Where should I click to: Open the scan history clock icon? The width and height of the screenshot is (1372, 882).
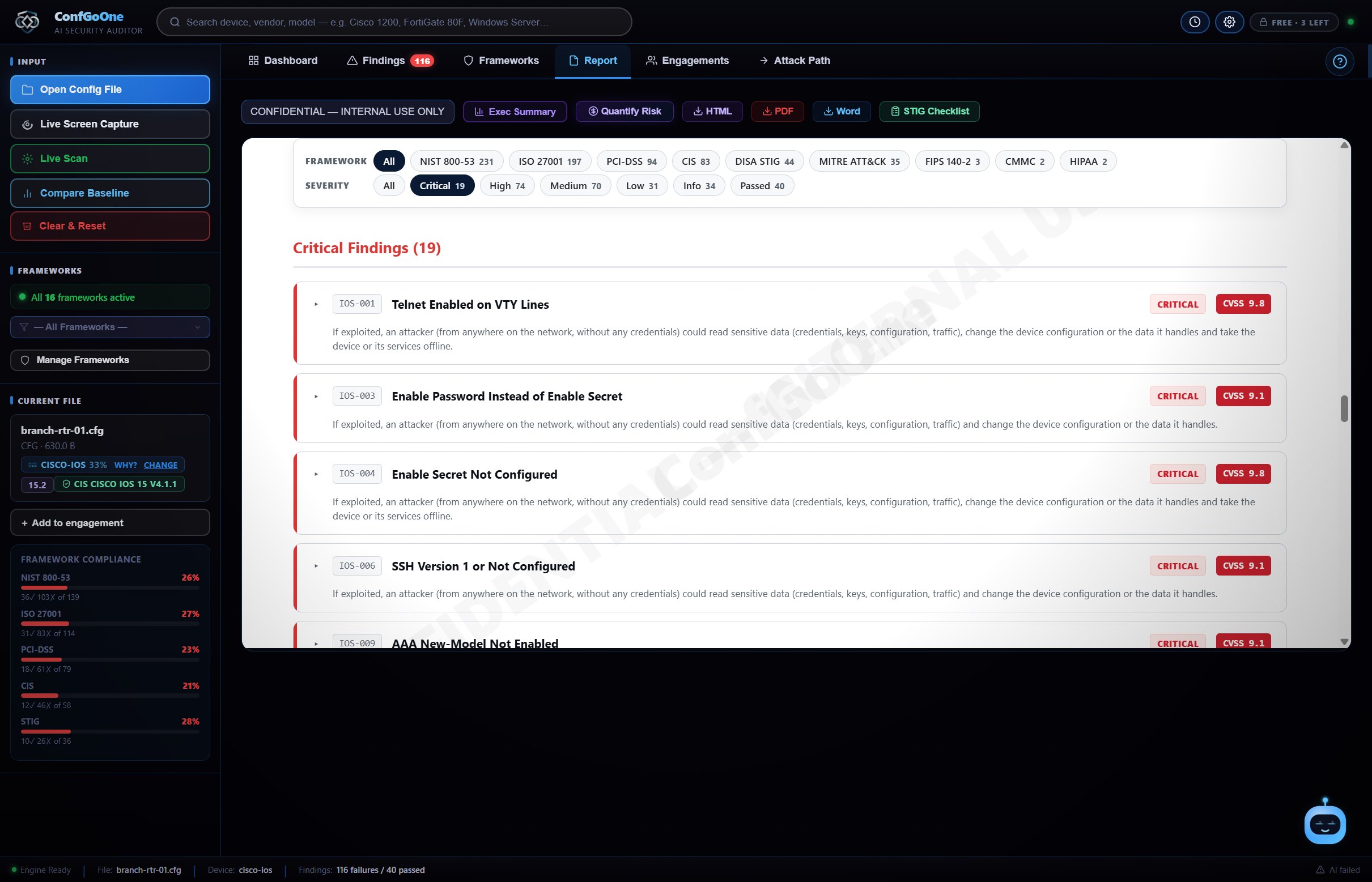pyautogui.click(x=1195, y=22)
